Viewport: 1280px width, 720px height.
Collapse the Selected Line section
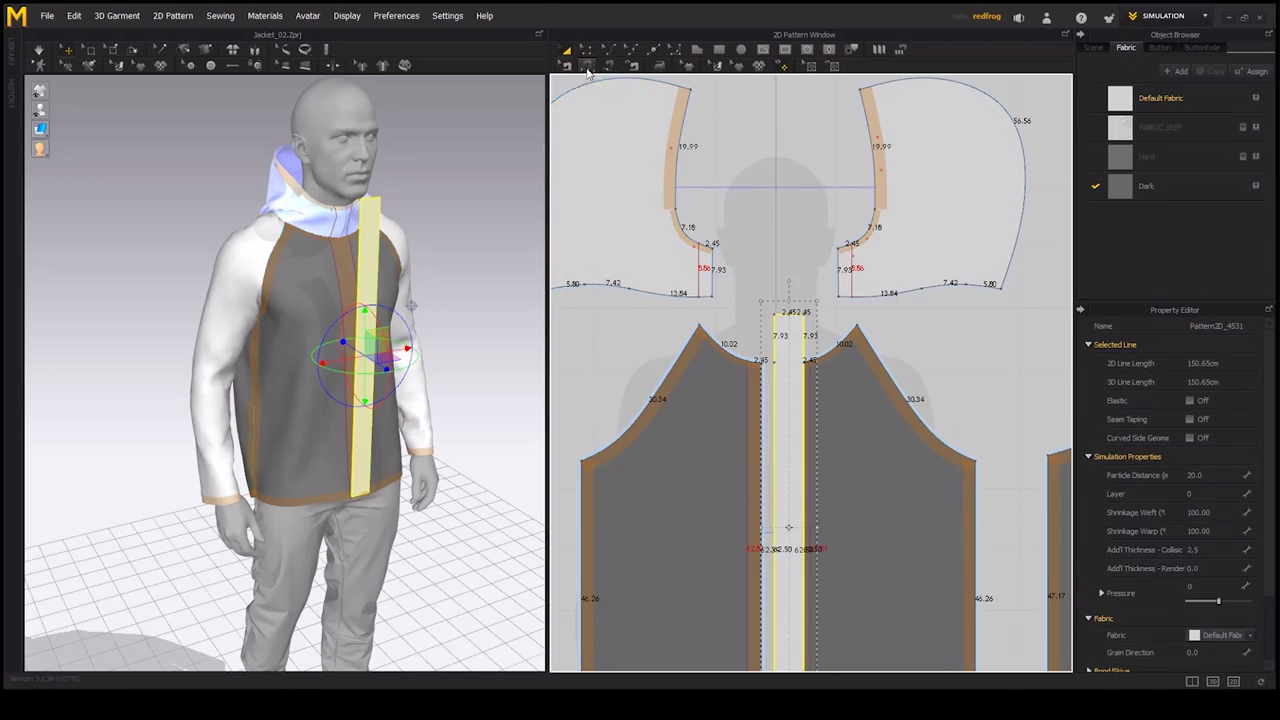1088,344
